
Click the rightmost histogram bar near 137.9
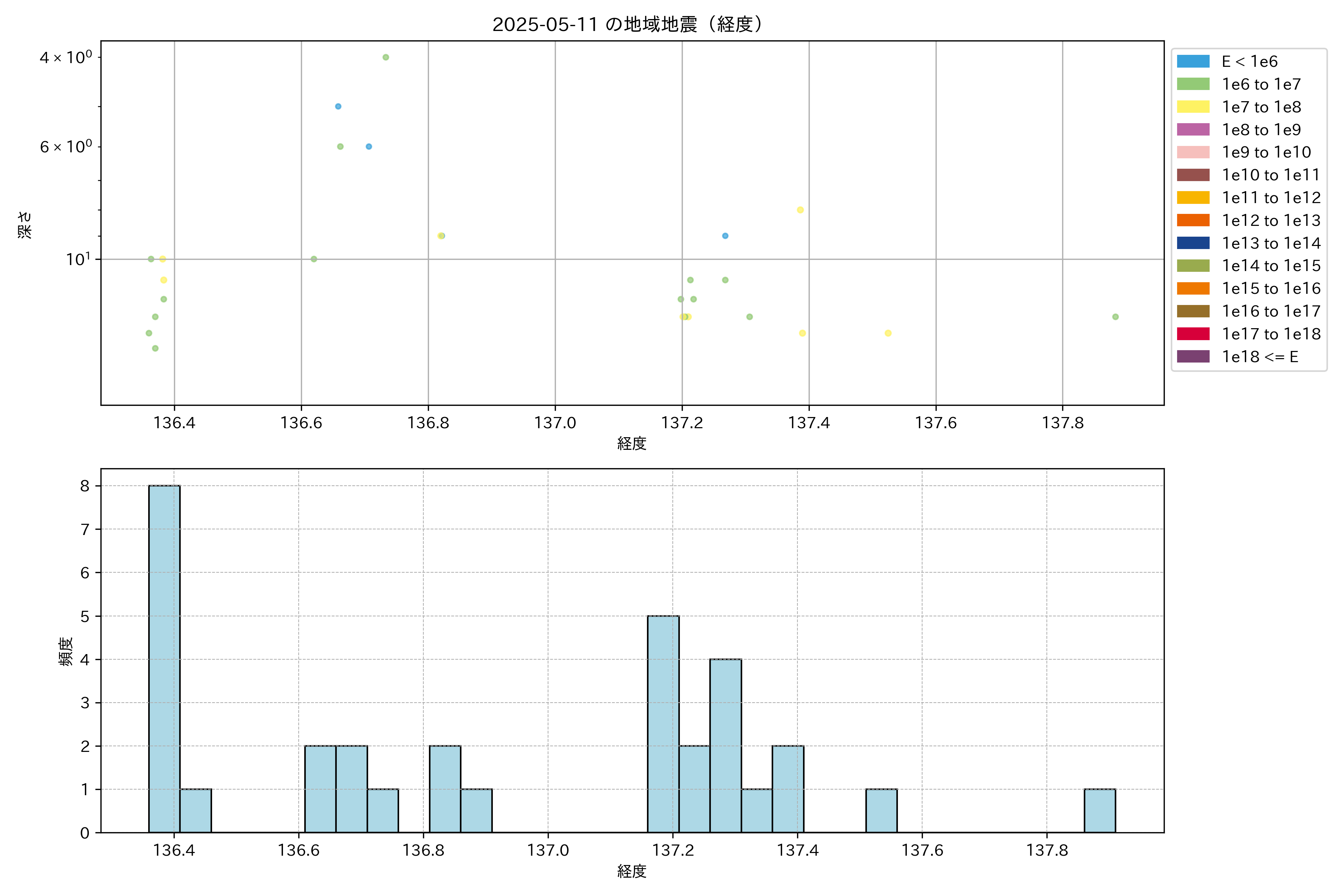pos(1099,810)
